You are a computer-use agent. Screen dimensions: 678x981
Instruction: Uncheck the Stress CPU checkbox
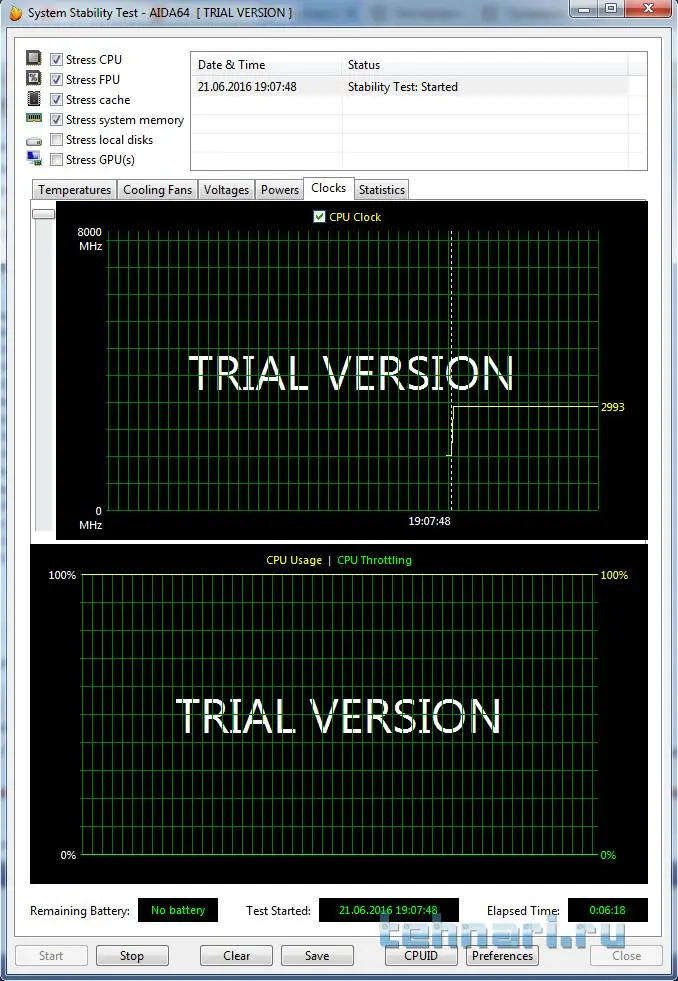point(56,59)
